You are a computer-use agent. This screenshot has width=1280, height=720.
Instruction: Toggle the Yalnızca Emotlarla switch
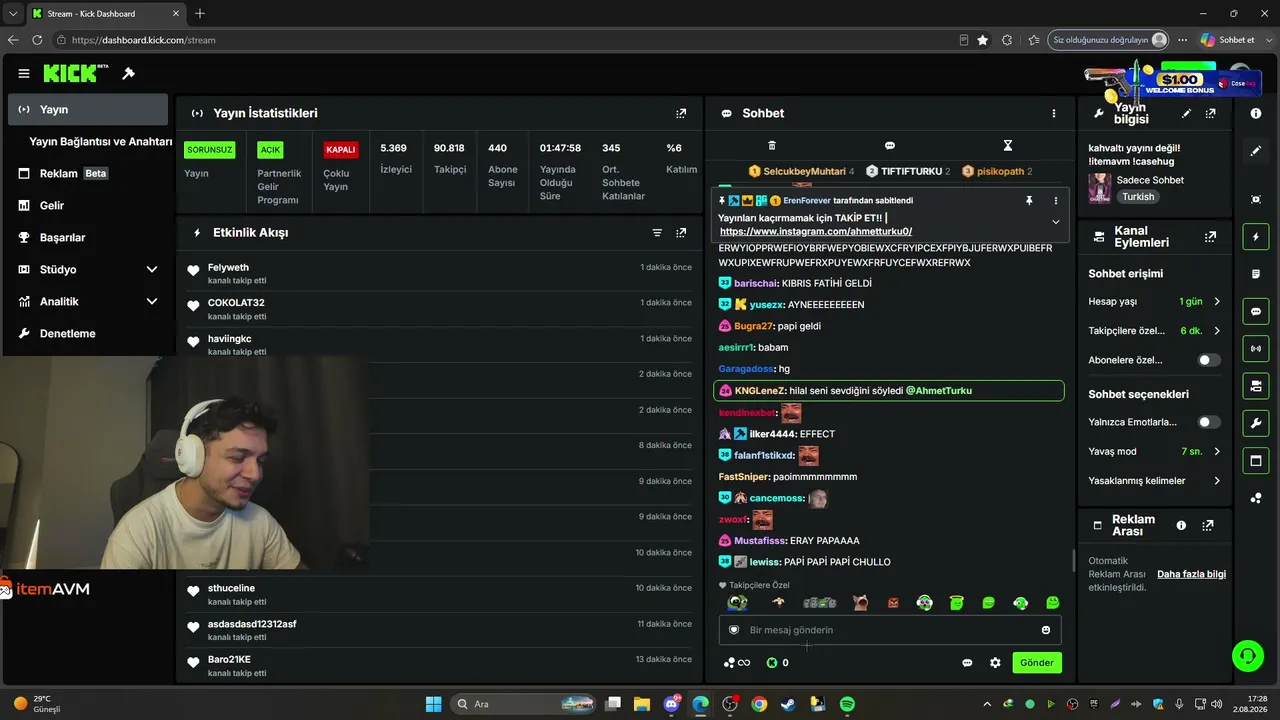pyautogui.click(x=1209, y=422)
